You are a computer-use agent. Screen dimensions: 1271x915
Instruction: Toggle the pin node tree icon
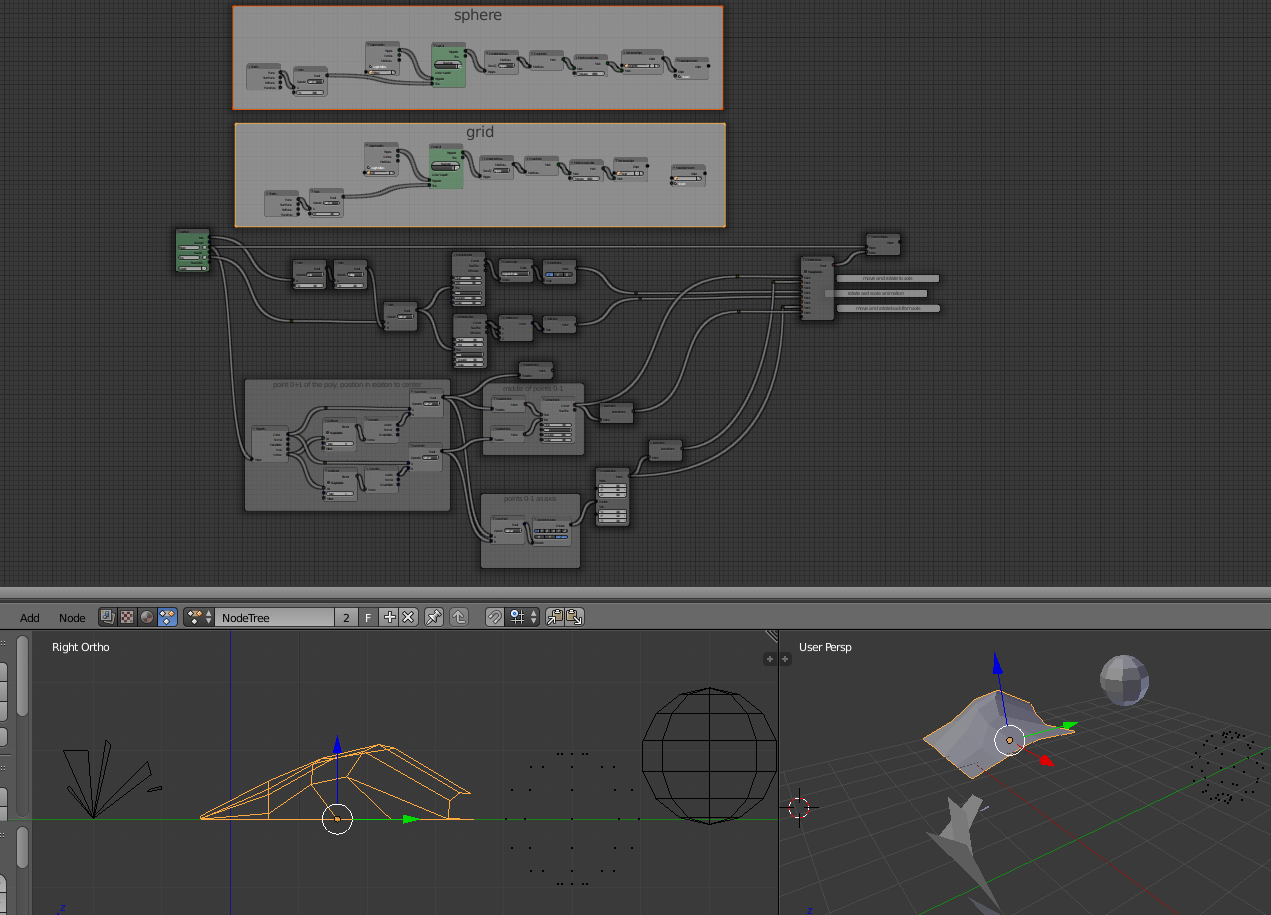[434, 617]
